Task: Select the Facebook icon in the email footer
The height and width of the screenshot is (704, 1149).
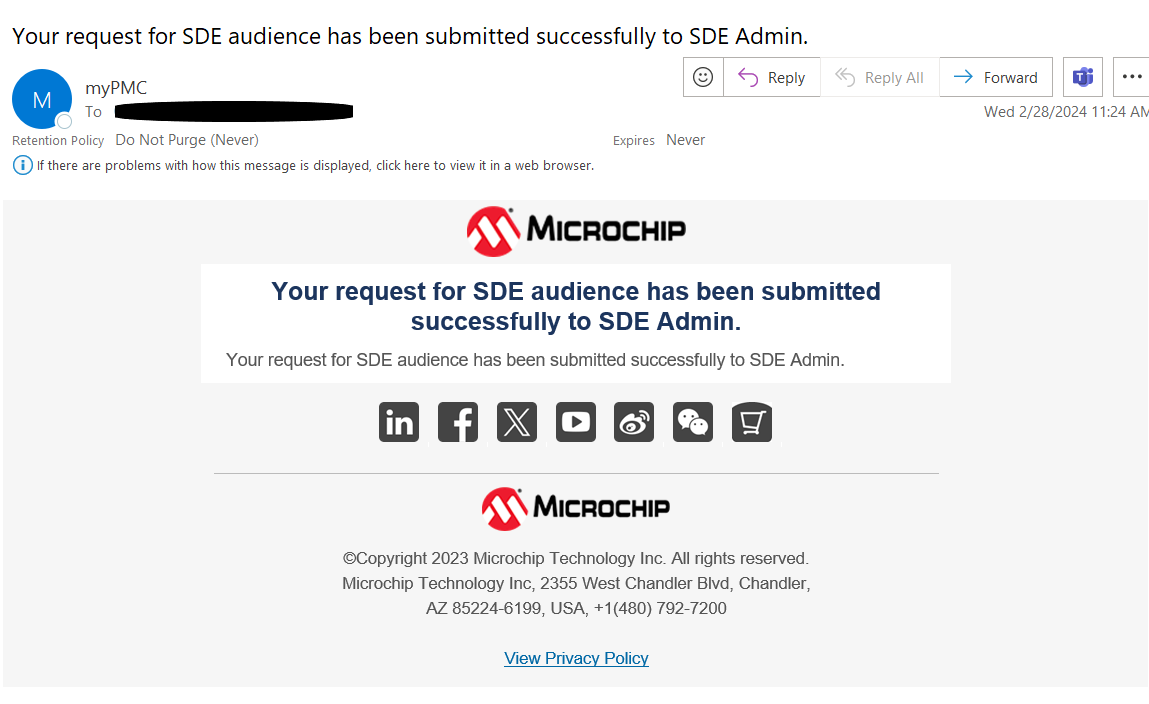Action: pos(457,422)
